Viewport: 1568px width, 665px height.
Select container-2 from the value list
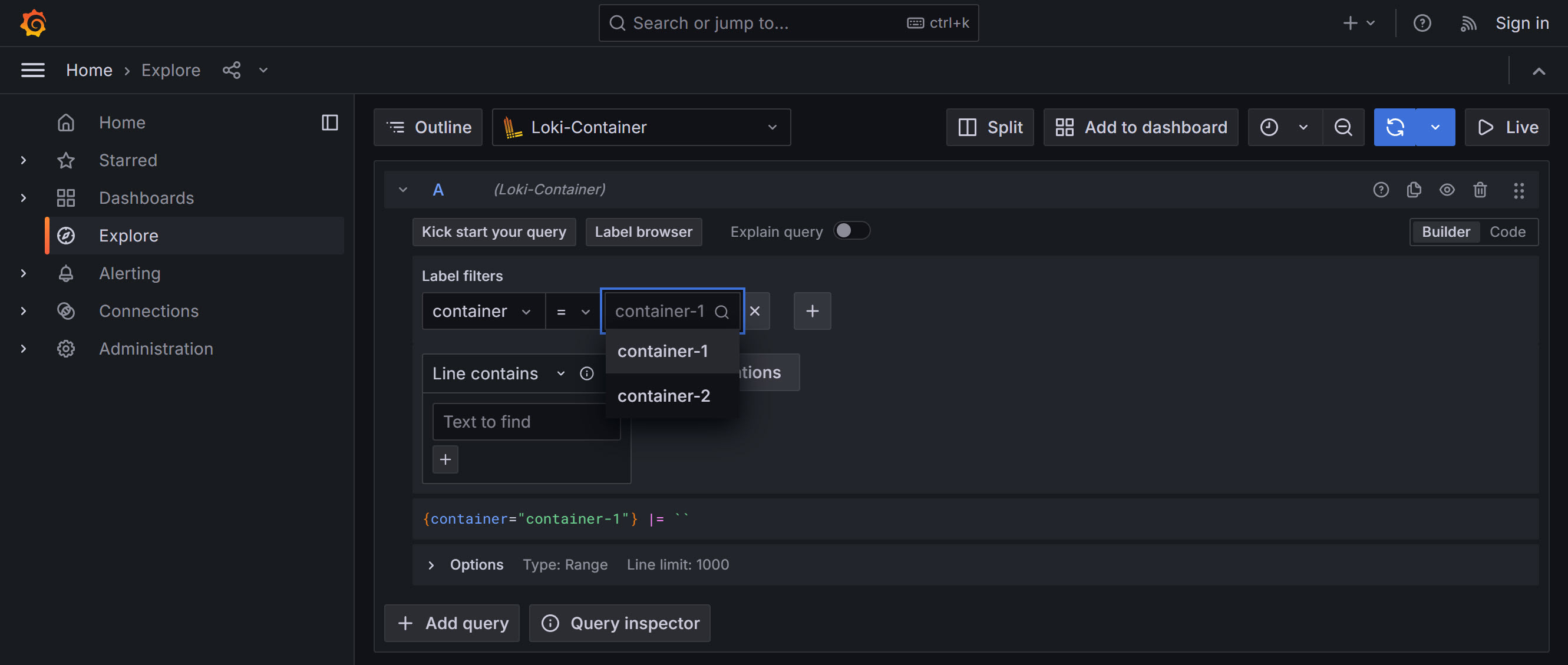click(x=663, y=395)
